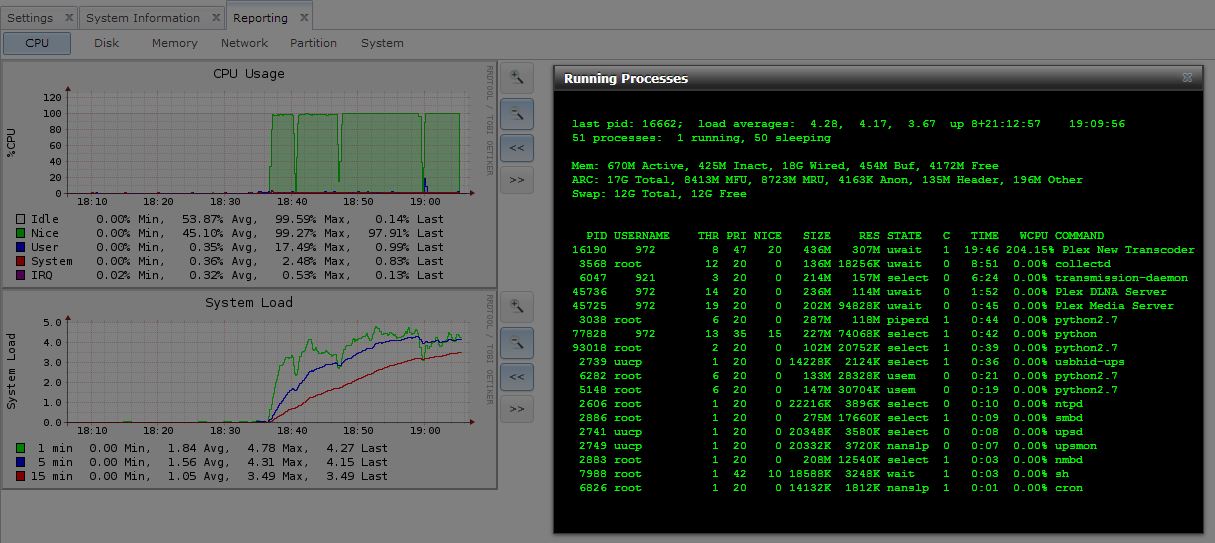Zoom out on the System Load graph

(x=516, y=343)
